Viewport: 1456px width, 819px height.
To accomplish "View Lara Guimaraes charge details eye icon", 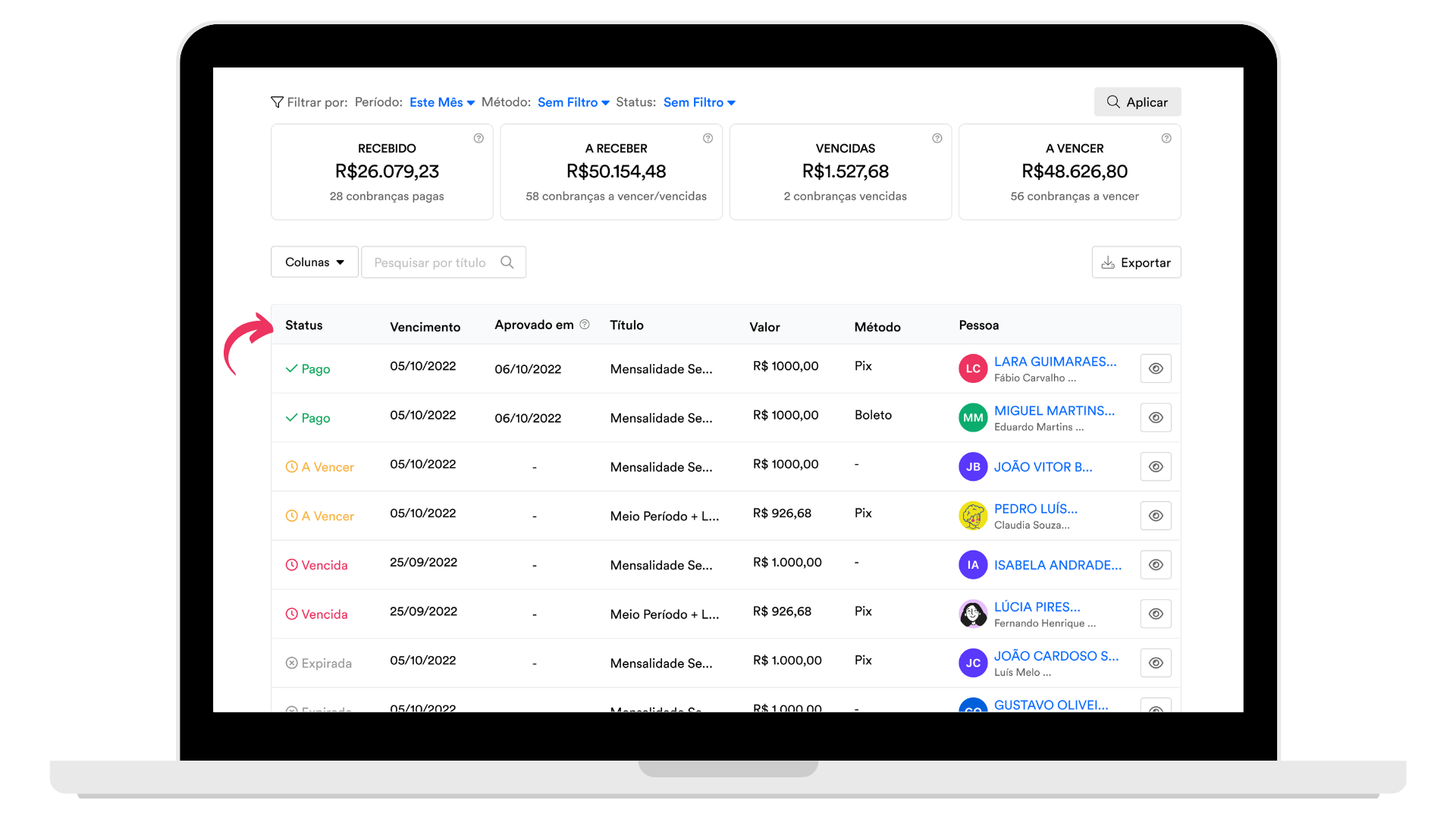I will 1156,369.
